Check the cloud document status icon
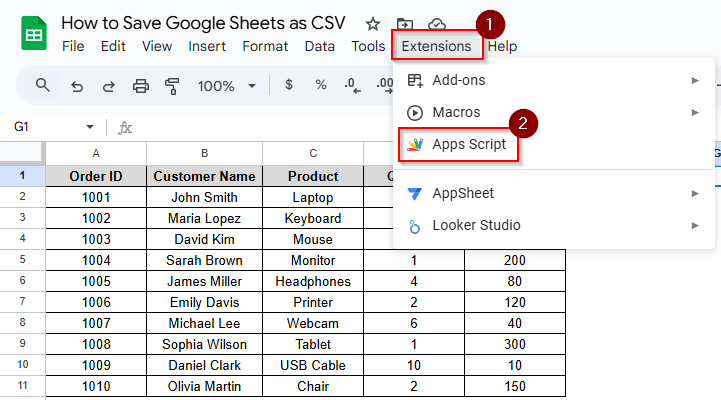 pos(436,24)
